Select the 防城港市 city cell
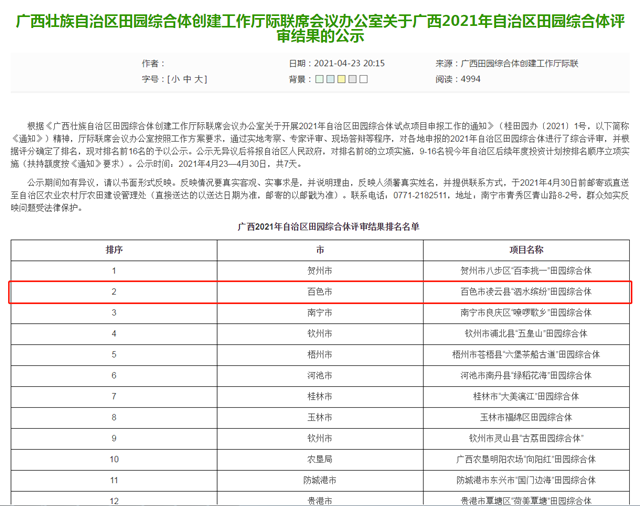The image size is (640, 506). [x=320, y=480]
